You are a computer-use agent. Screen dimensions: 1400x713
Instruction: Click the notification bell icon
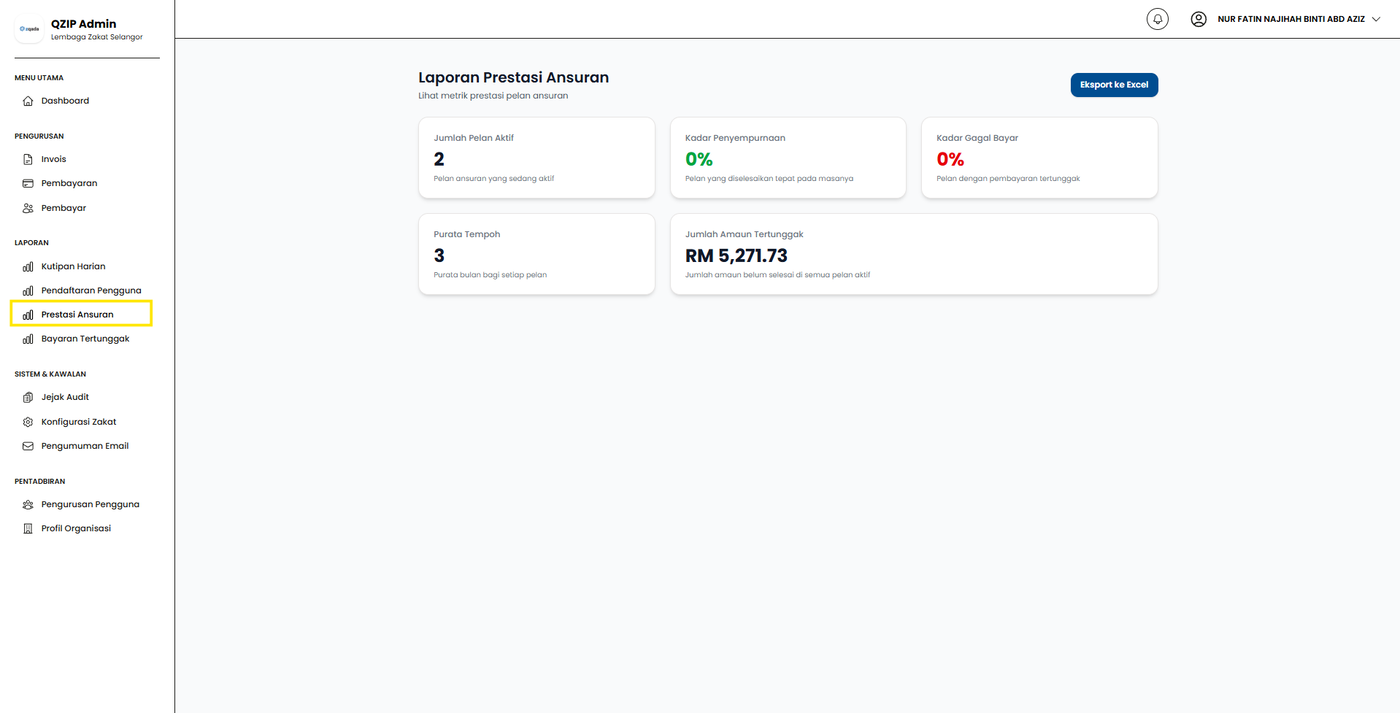coord(1157,19)
